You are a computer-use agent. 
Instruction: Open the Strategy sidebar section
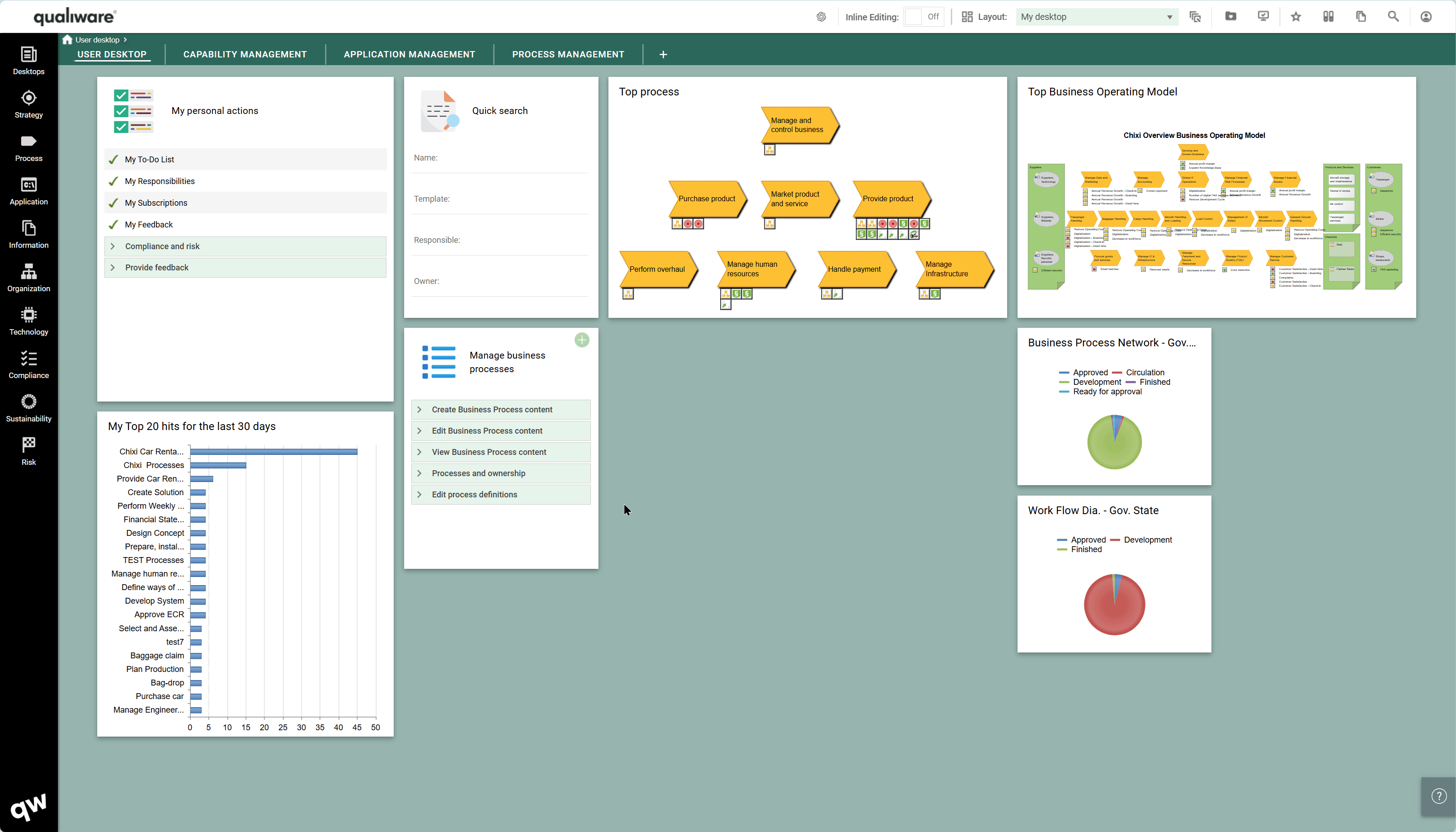(28, 104)
